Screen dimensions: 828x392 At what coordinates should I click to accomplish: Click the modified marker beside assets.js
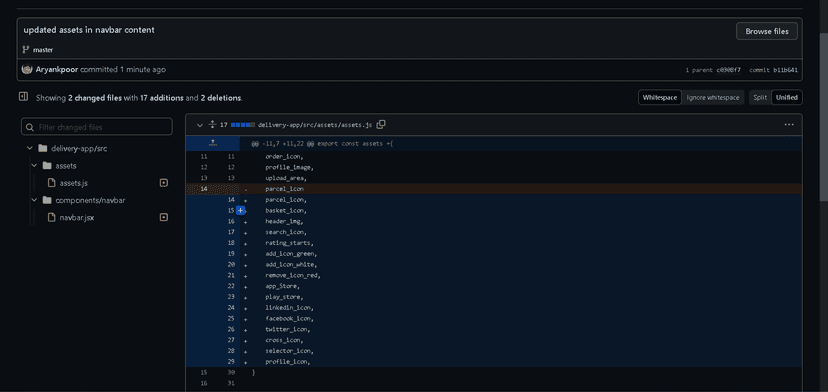coord(164,183)
